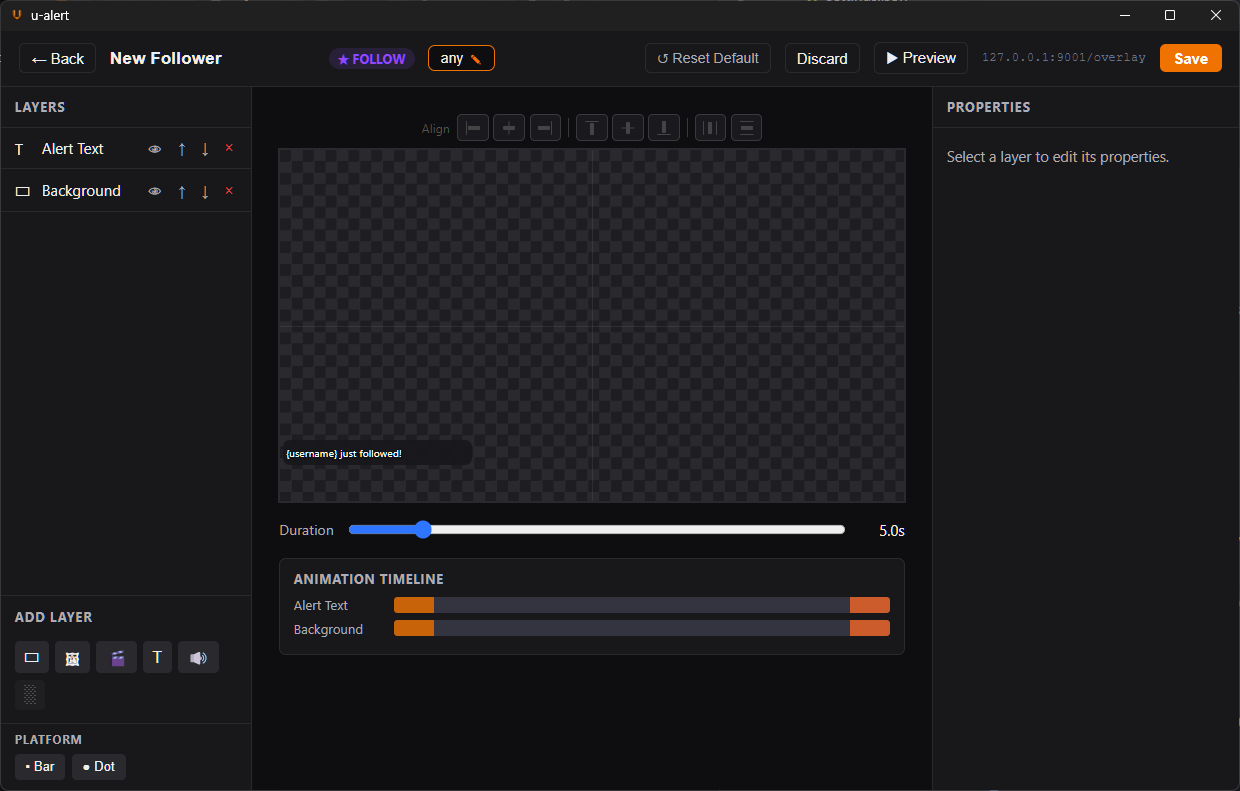Move the Alert Text layer down

205,149
